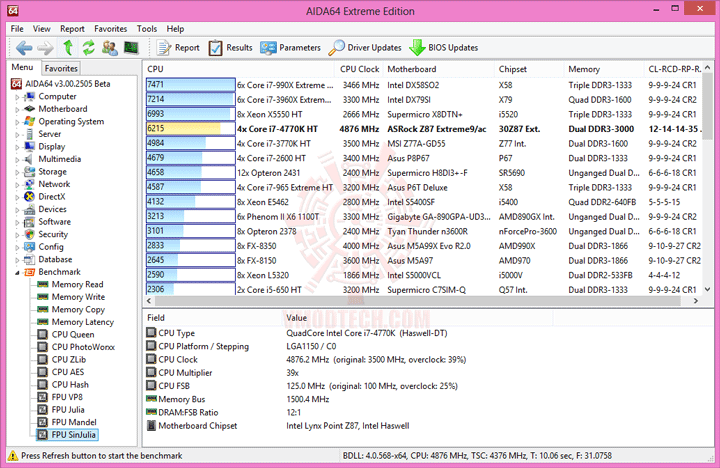Image resolution: width=720 pixels, height=468 pixels.
Task: Select the CPU Hash benchmark
Action: pos(63,384)
